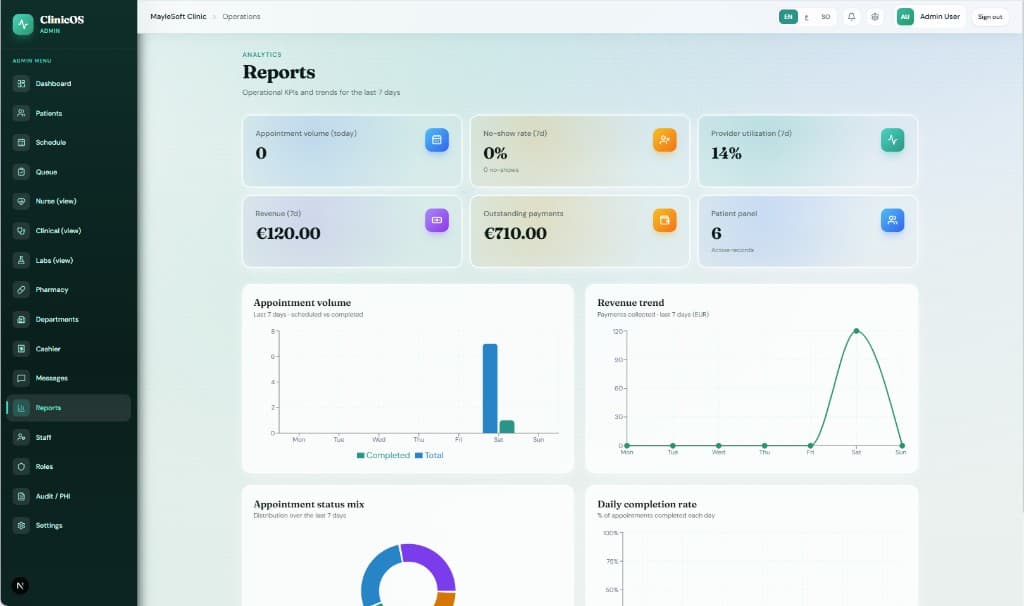Viewport: 1024px width, 606px height.
Task: Click the Cashier sidebar icon
Action: pyautogui.click(x=21, y=349)
